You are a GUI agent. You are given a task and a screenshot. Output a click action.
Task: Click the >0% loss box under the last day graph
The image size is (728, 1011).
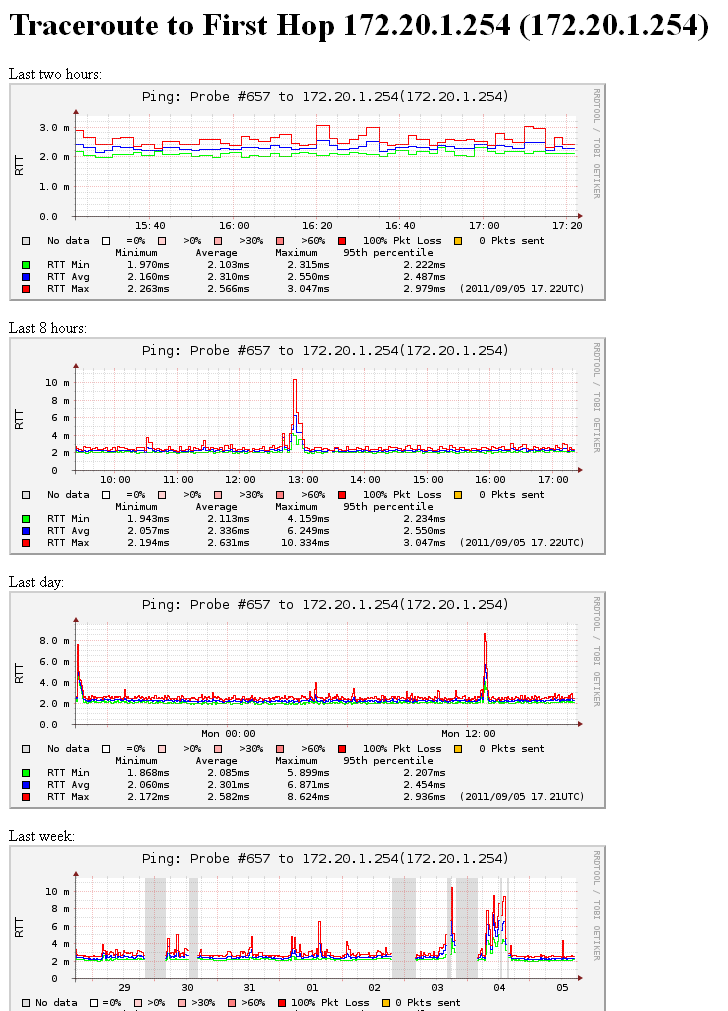coord(162,749)
